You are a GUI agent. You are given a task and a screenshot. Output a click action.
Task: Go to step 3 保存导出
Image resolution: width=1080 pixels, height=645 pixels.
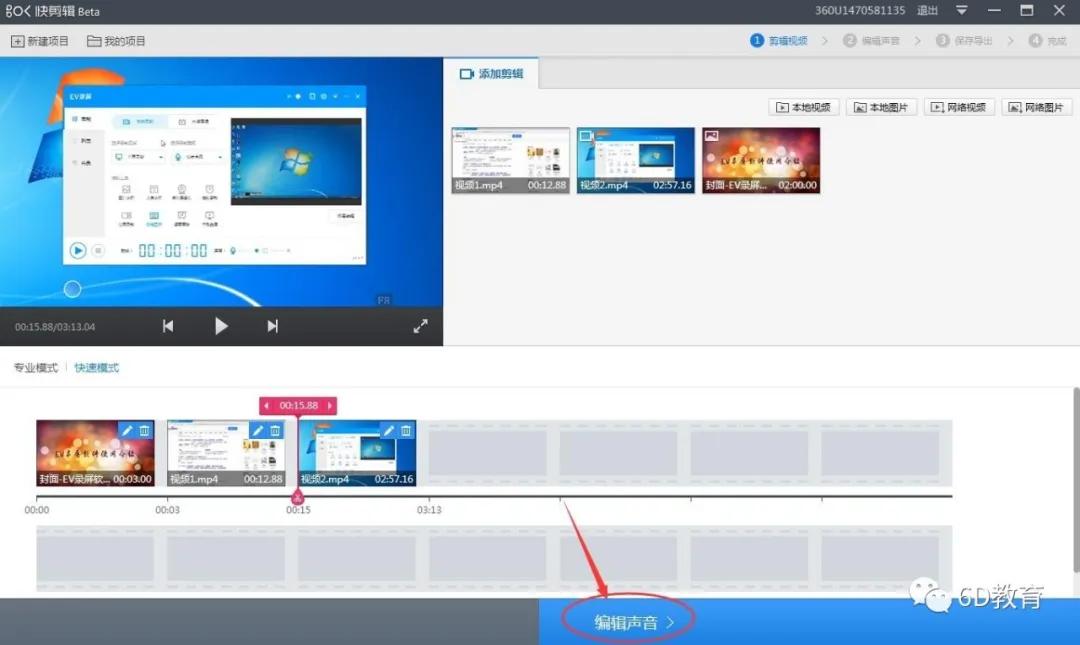[964, 41]
